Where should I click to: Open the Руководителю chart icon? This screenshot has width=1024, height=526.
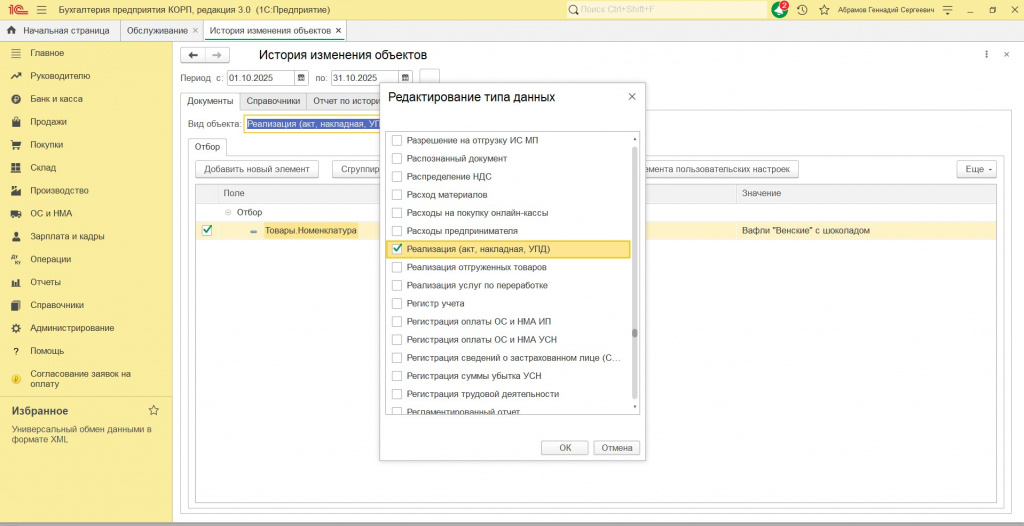pyautogui.click(x=16, y=76)
